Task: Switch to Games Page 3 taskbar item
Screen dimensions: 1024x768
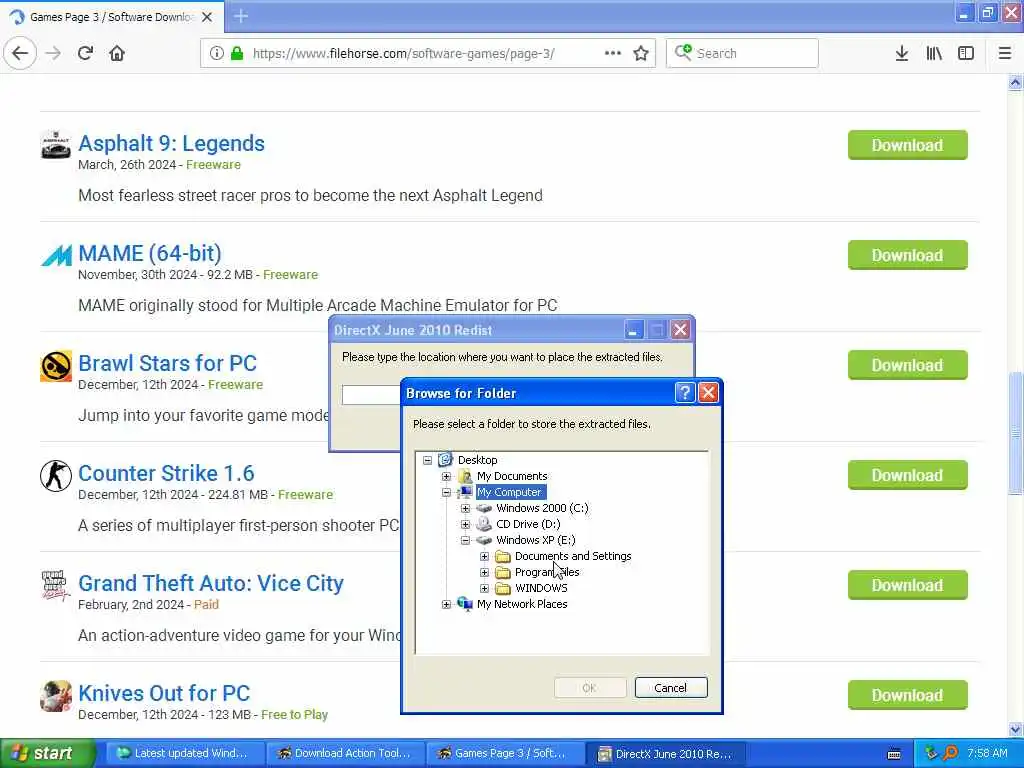Action: tap(504, 754)
